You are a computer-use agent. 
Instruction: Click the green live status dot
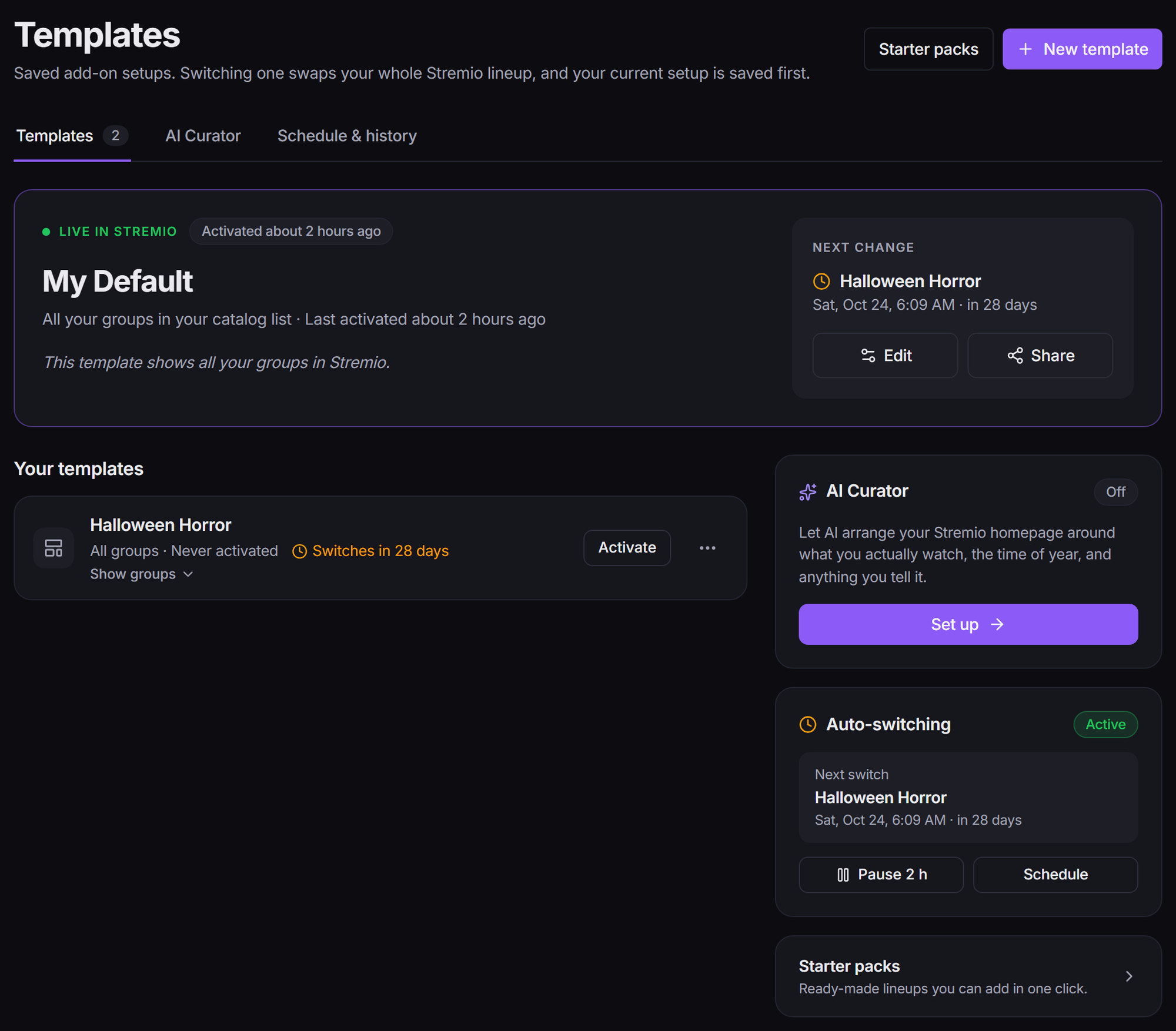pyautogui.click(x=46, y=232)
